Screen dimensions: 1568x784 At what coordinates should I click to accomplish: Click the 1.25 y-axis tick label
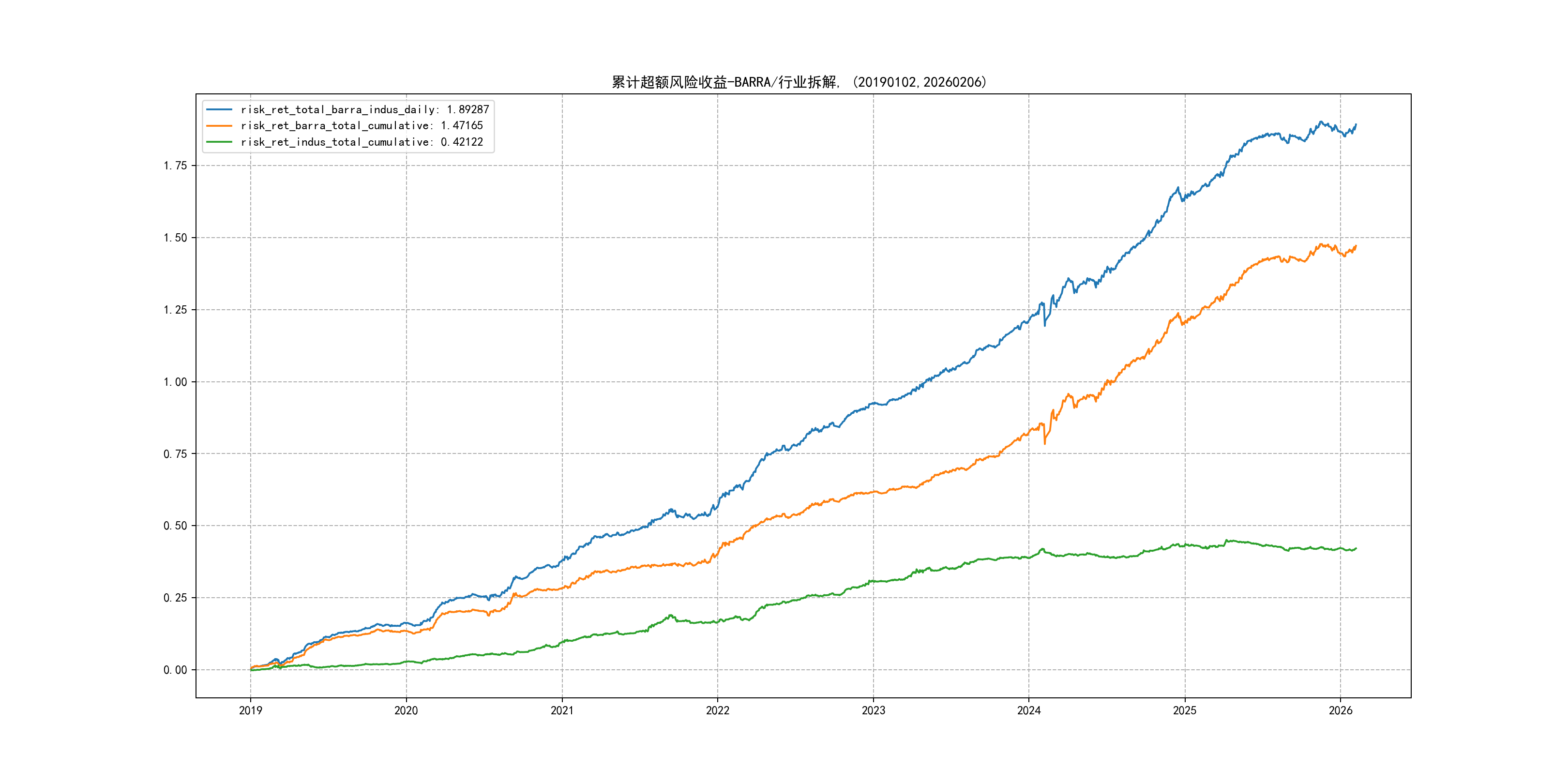pyautogui.click(x=175, y=310)
